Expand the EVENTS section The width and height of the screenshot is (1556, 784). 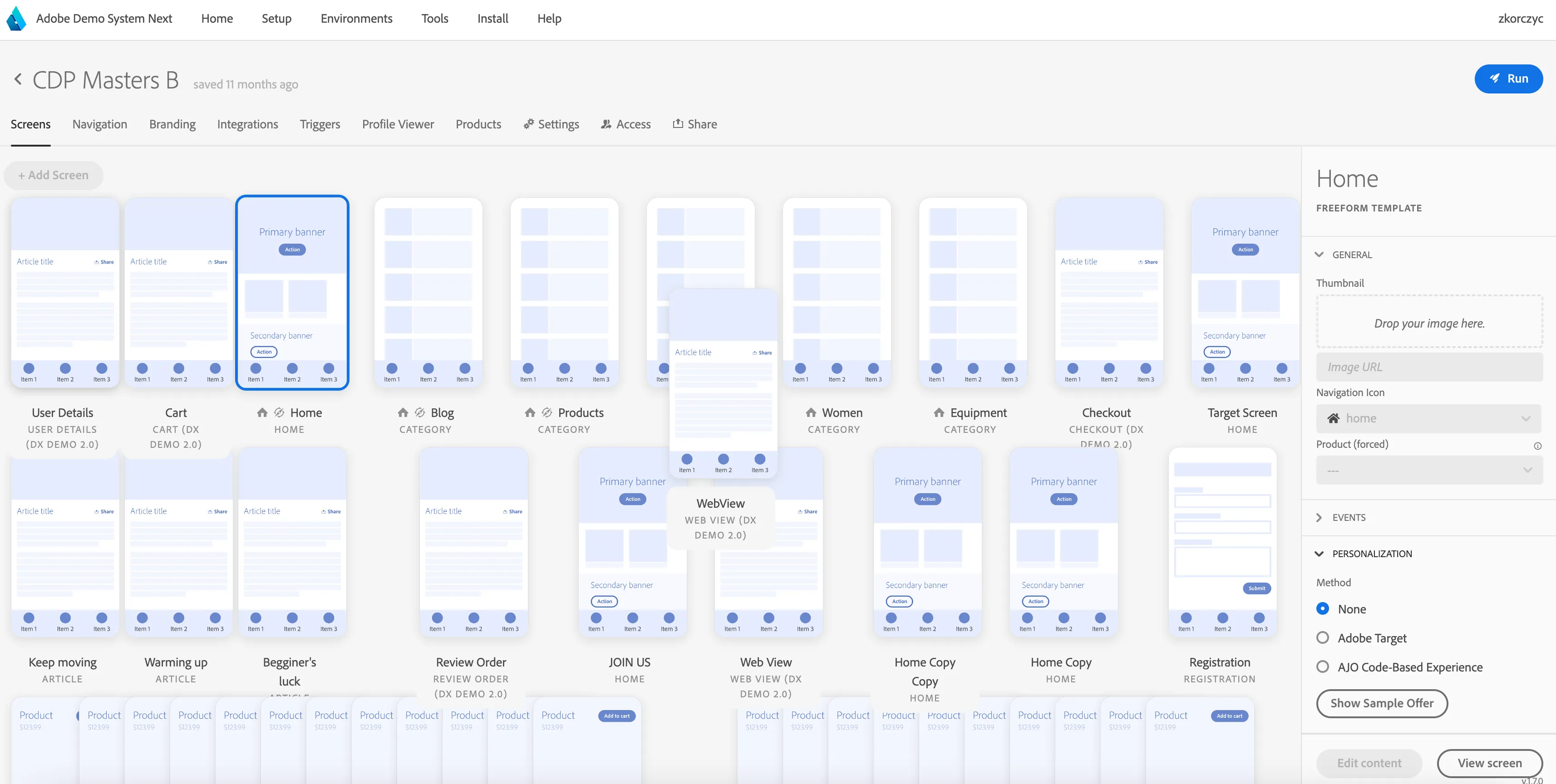point(1319,517)
